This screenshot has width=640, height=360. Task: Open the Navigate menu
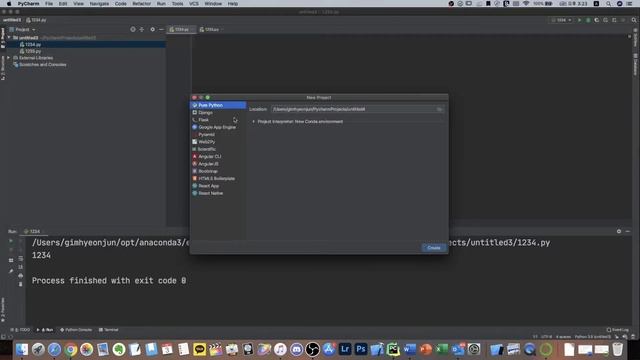99,4
